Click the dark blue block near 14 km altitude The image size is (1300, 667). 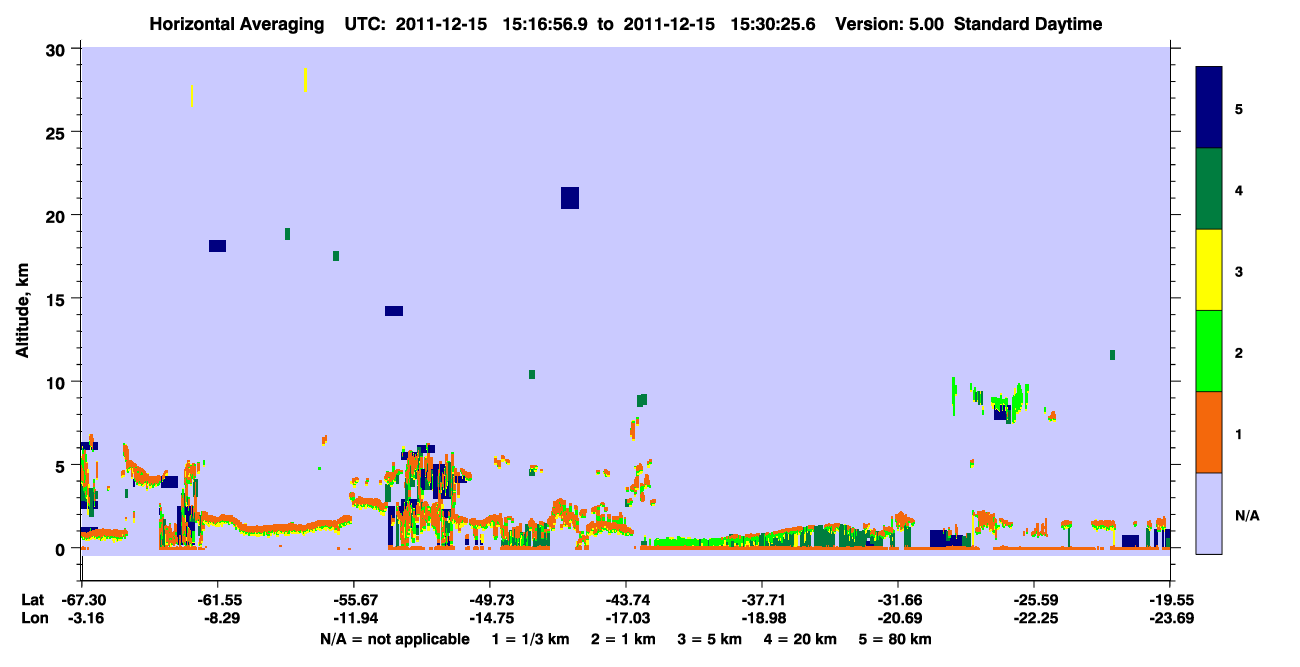coord(394,311)
